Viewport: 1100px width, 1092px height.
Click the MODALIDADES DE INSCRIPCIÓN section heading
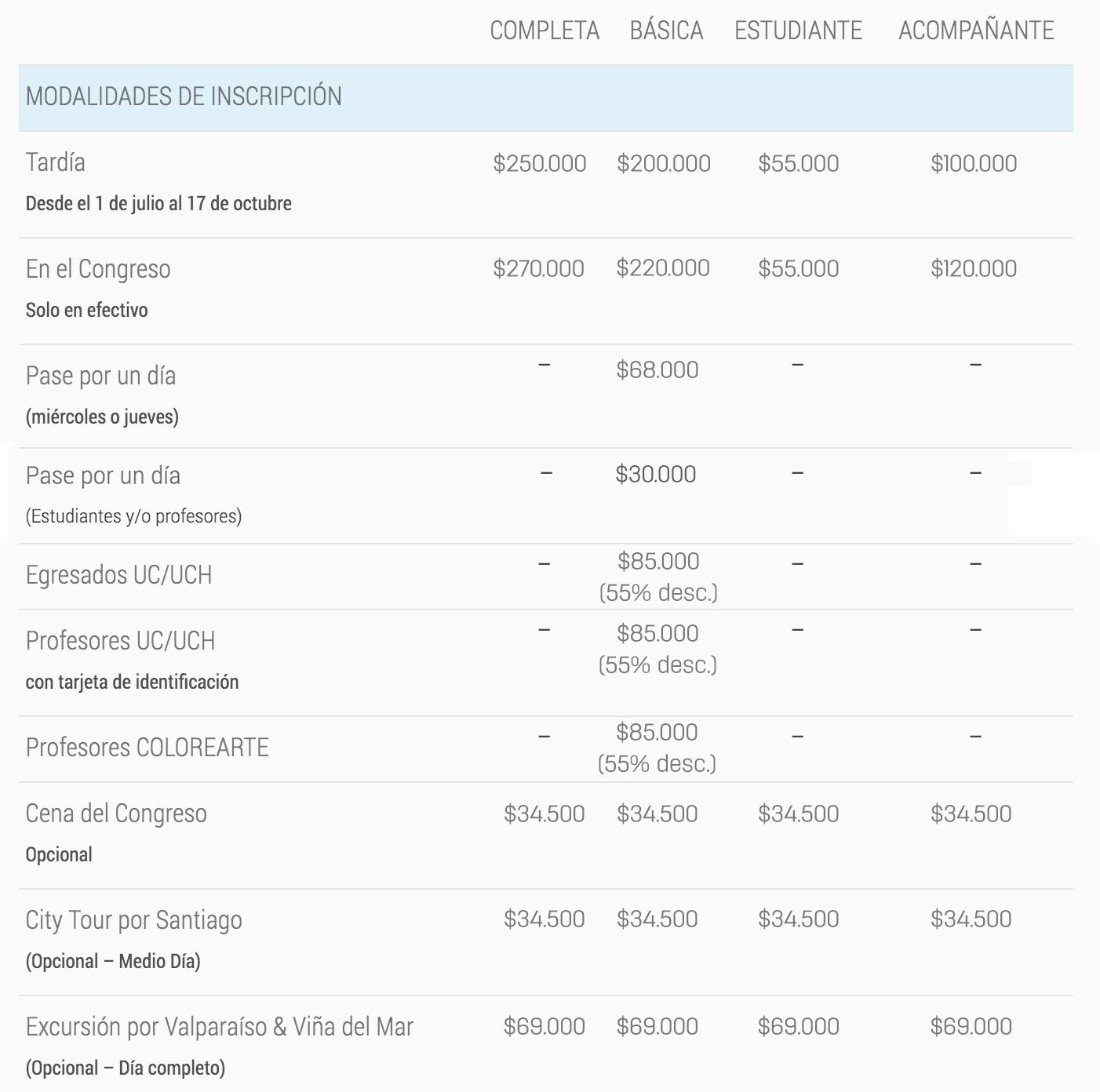pos(184,96)
